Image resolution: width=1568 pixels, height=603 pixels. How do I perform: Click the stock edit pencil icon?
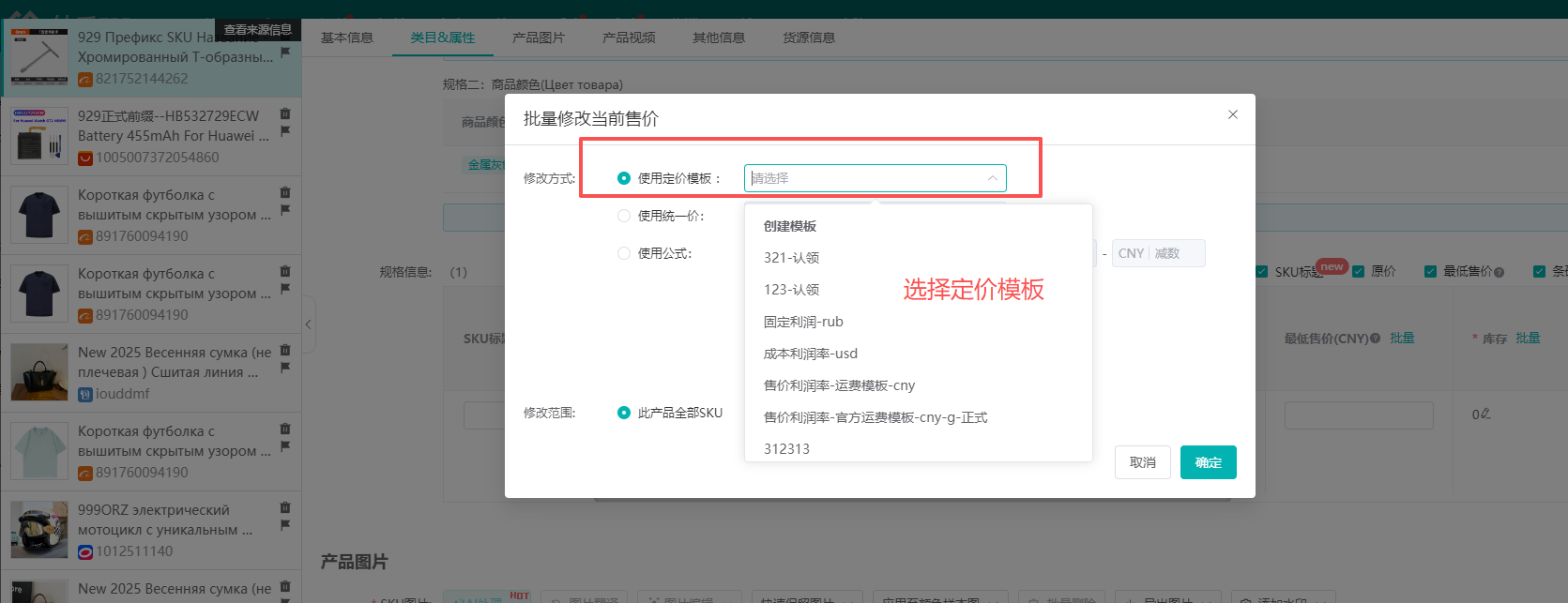pos(1486,414)
